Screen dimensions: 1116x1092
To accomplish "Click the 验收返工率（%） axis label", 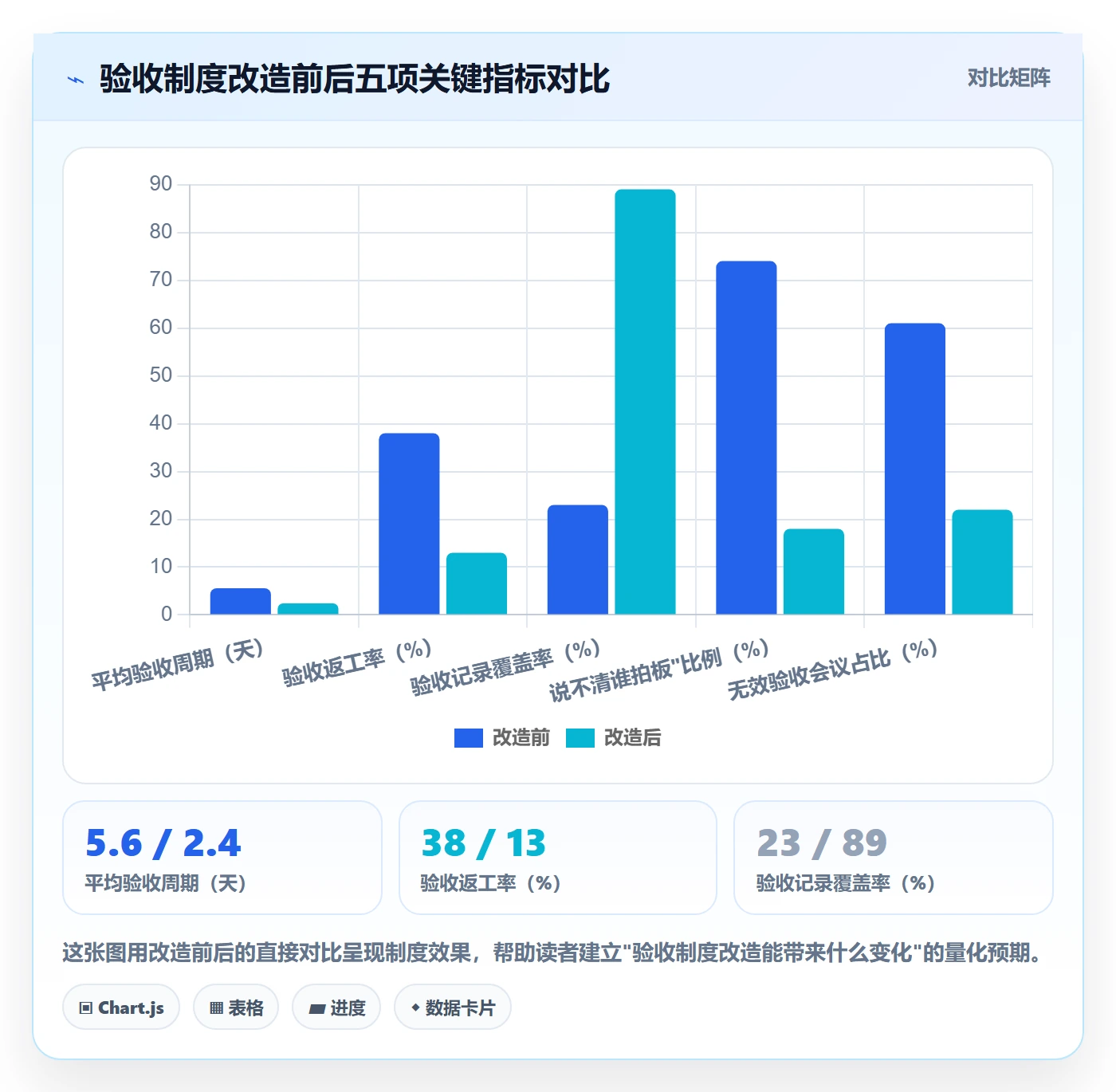I will 357,662.
